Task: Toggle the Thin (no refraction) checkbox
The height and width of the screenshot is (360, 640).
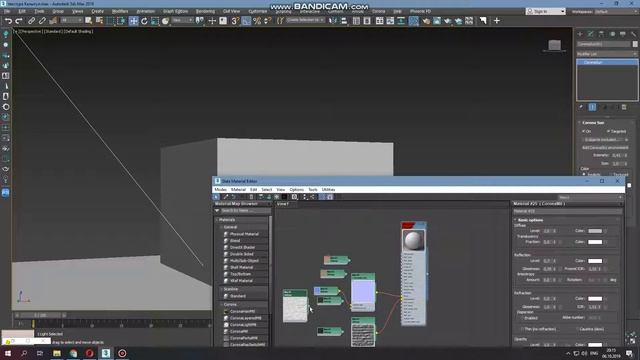Action: (x=522, y=329)
